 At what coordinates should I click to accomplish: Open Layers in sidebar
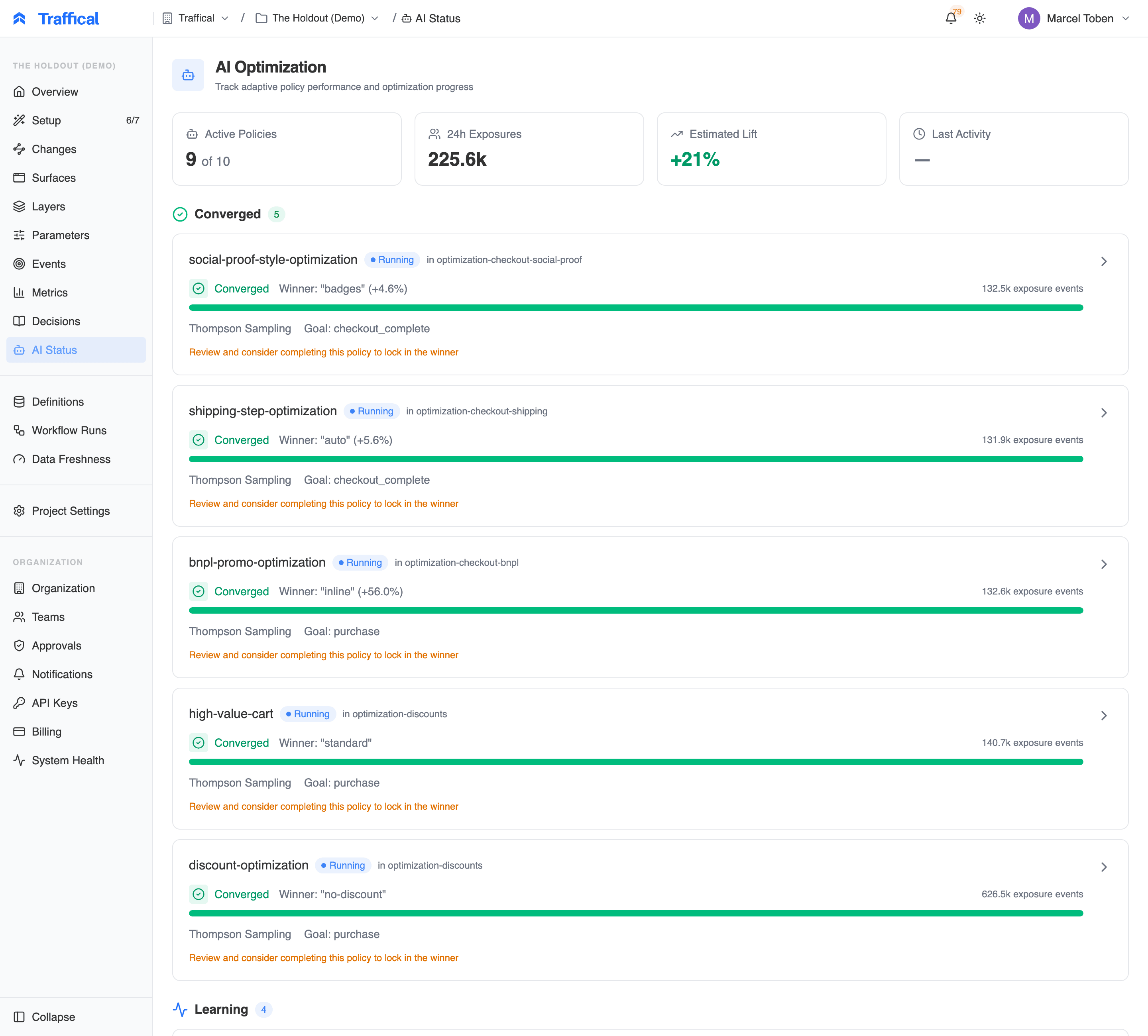[76, 206]
